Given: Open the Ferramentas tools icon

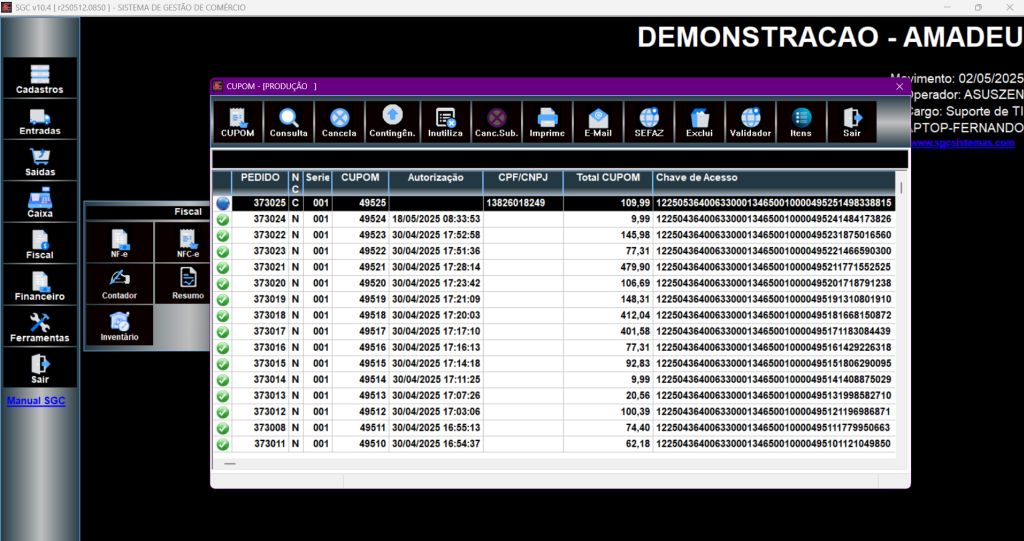Looking at the screenshot, I should (x=40, y=327).
